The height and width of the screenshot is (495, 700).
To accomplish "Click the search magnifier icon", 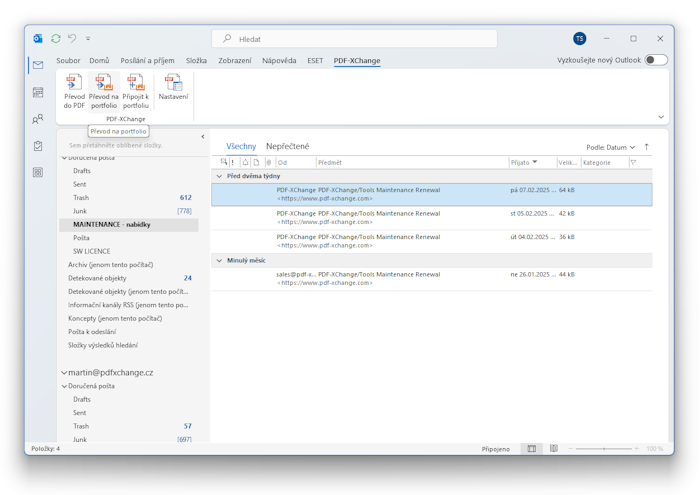I will coord(227,39).
